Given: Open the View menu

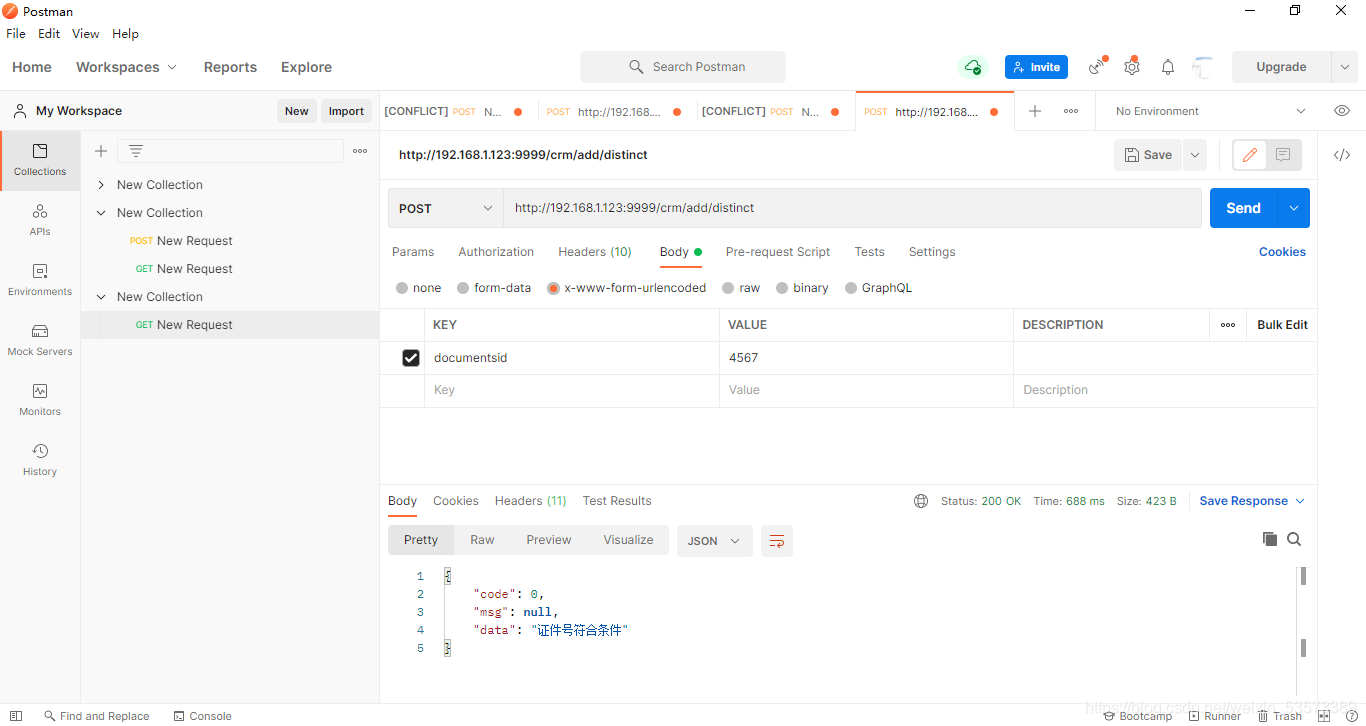Looking at the screenshot, I should 86,33.
